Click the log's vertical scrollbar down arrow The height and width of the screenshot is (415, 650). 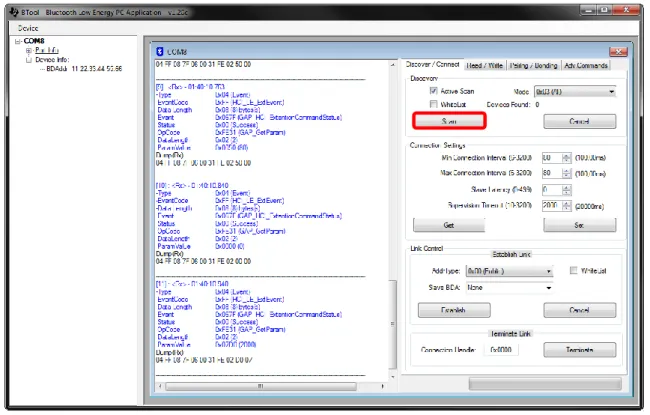(x=393, y=377)
